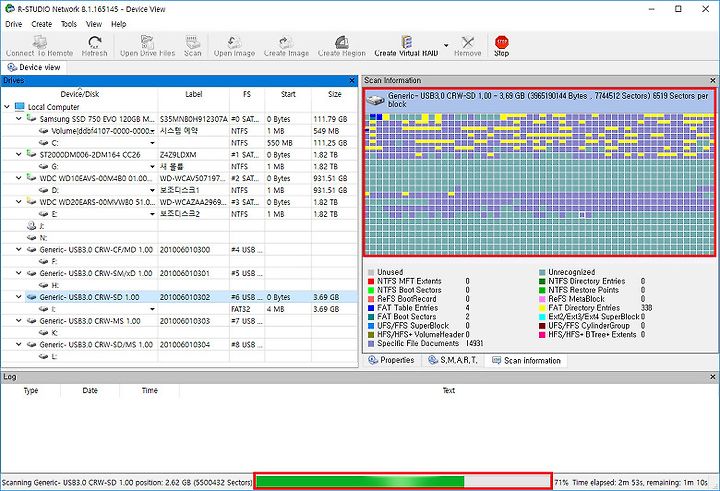Close the Scan Information panel
The image size is (720, 491).
(x=713, y=80)
